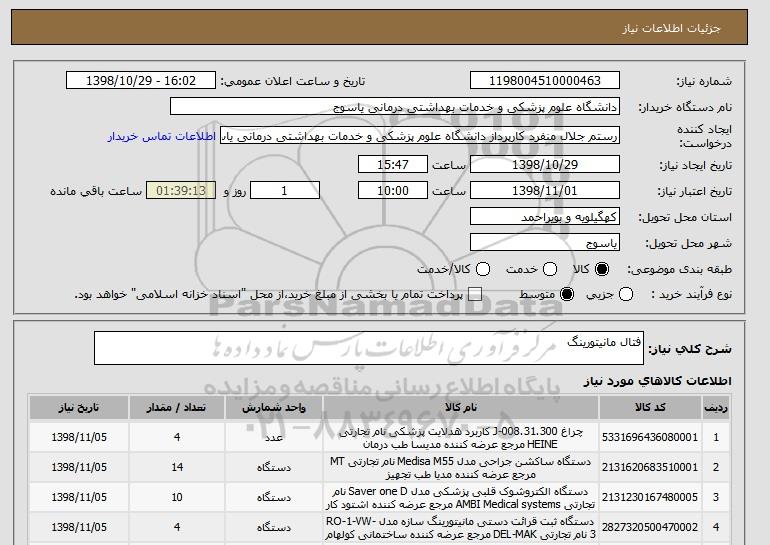Click the need date in row 4
Viewport: 770px width, 545px height.
coord(79,527)
